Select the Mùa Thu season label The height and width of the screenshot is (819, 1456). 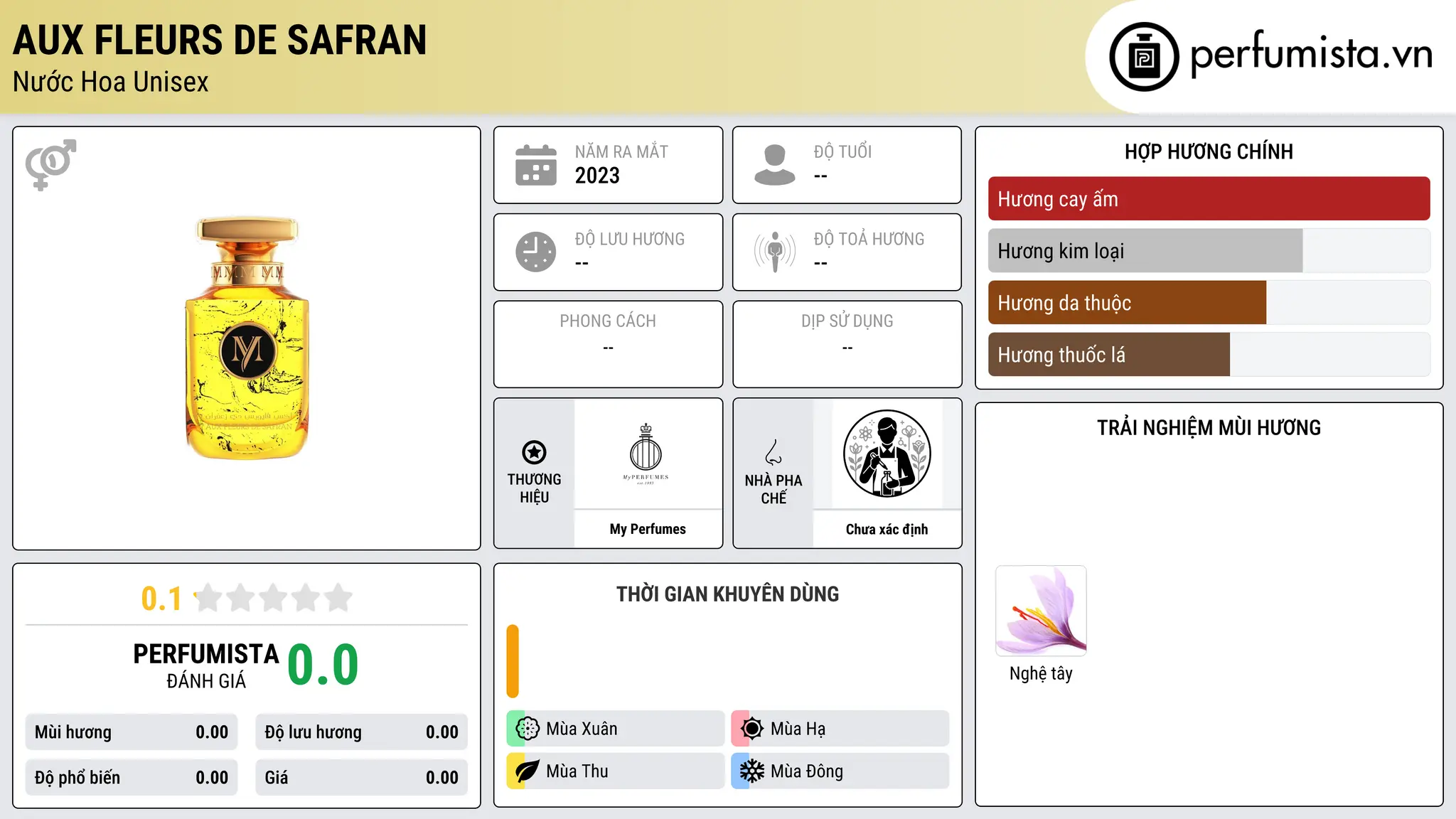click(577, 771)
